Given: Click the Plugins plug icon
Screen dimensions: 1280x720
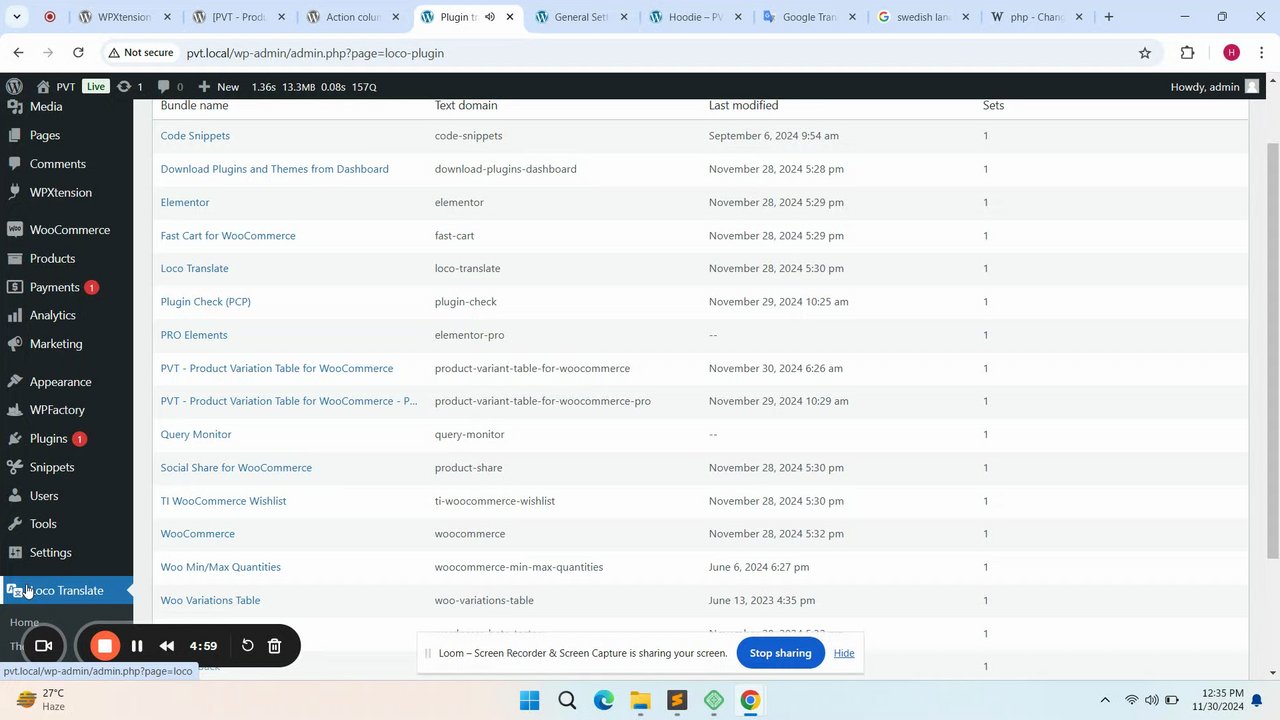Looking at the screenshot, I should [x=15, y=439].
